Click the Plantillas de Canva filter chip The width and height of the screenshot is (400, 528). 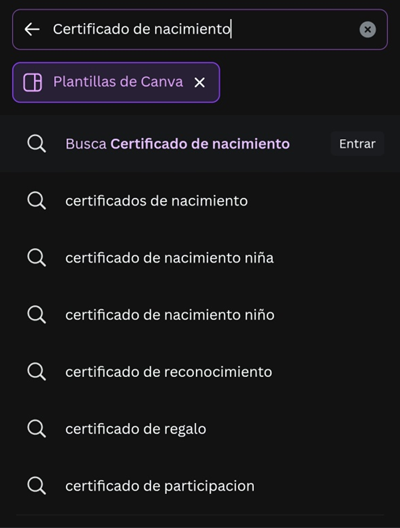[x=116, y=82]
